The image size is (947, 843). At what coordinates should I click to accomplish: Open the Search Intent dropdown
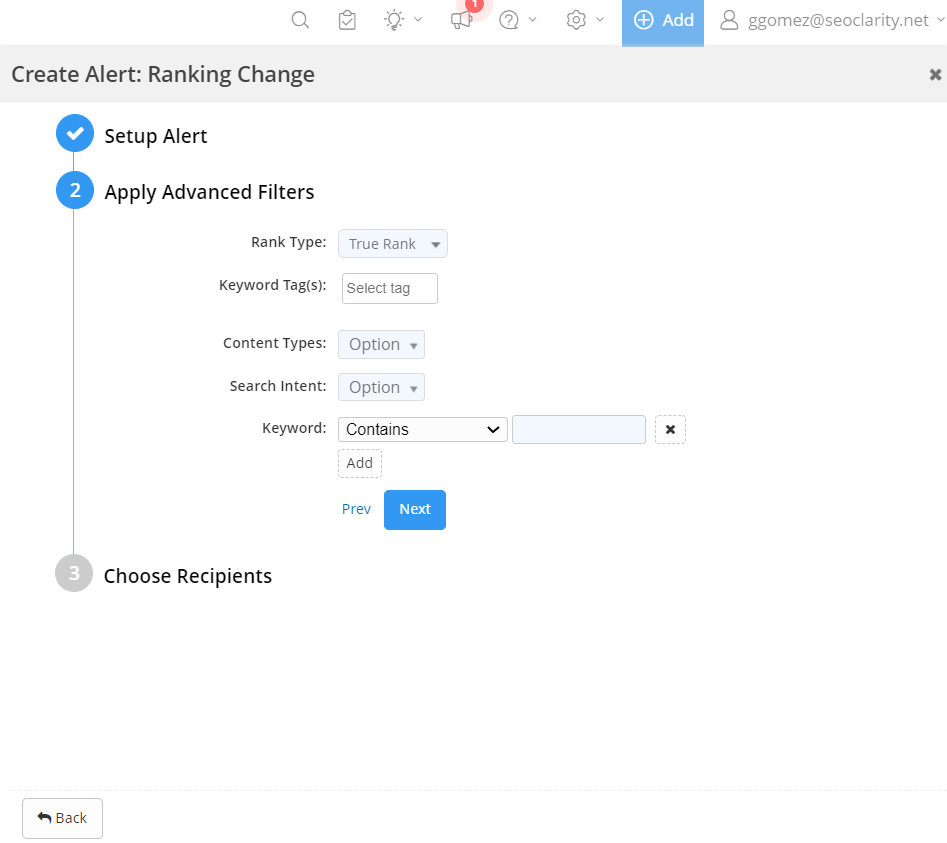click(x=381, y=388)
